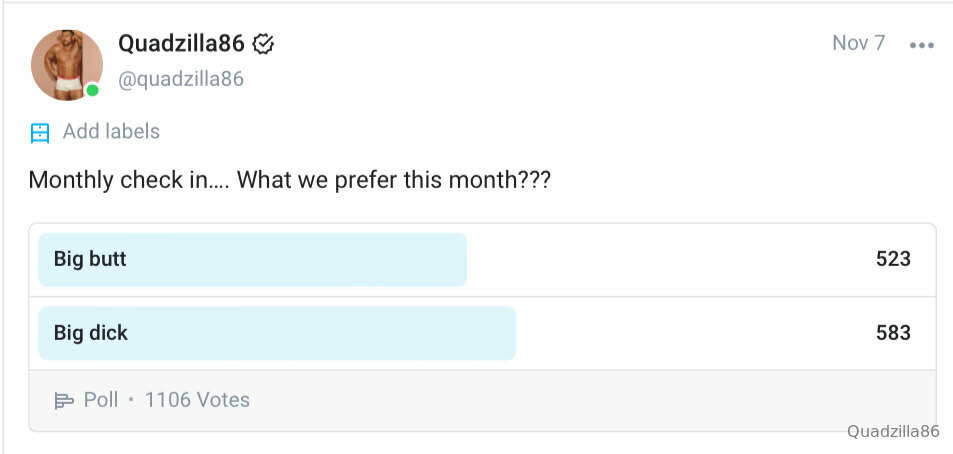The height and width of the screenshot is (454, 953).
Task: Click the Nov 7 post date
Action: [858, 43]
